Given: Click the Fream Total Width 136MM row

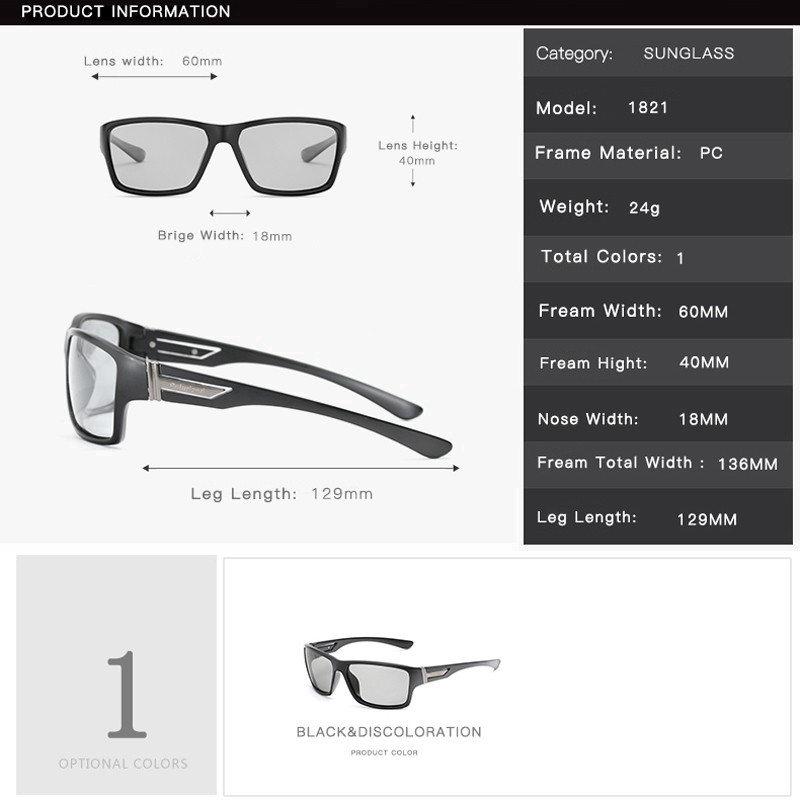Looking at the screenshot, I should [x=658, y=465].
